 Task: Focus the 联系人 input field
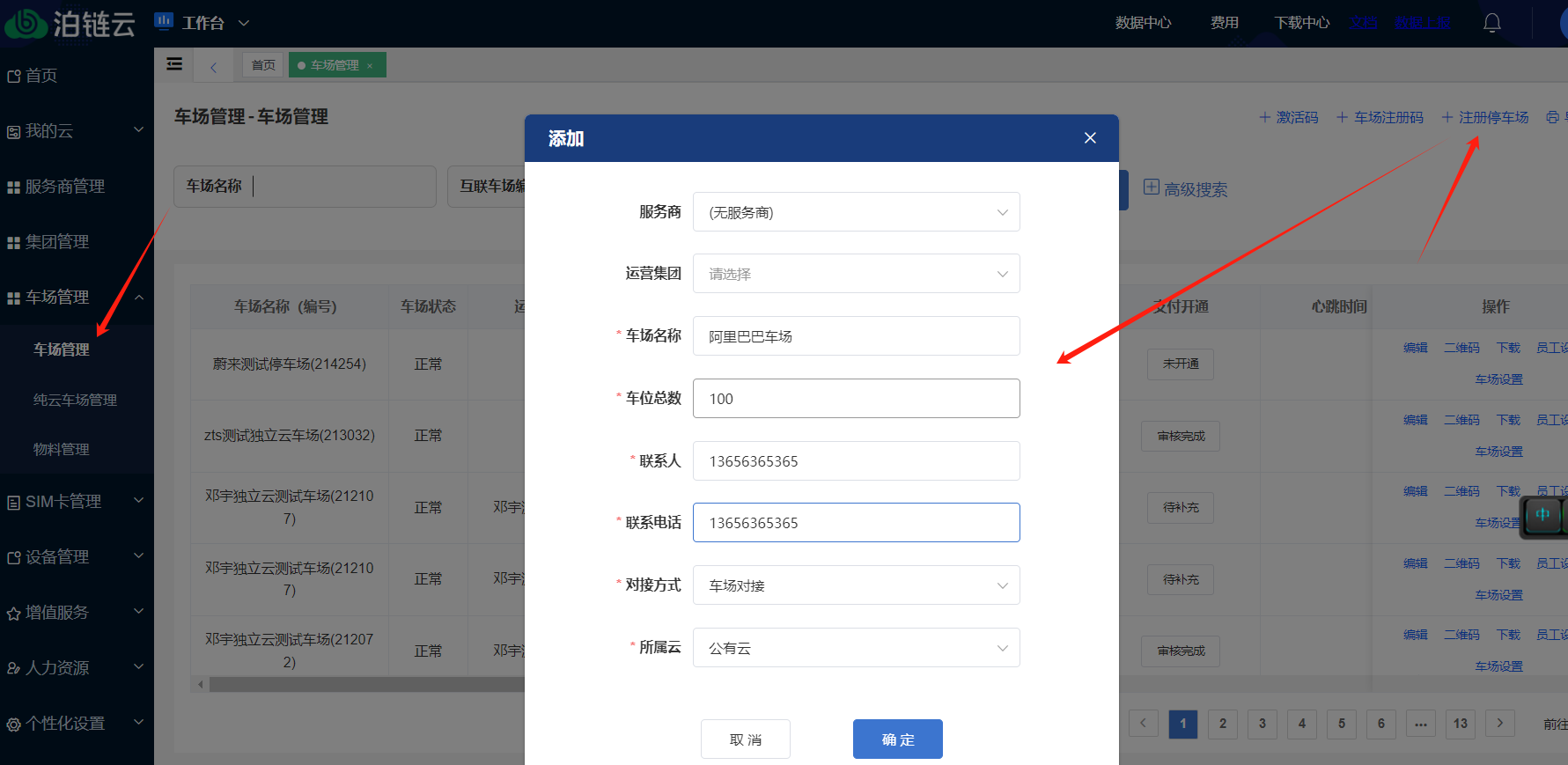[856, 461]
